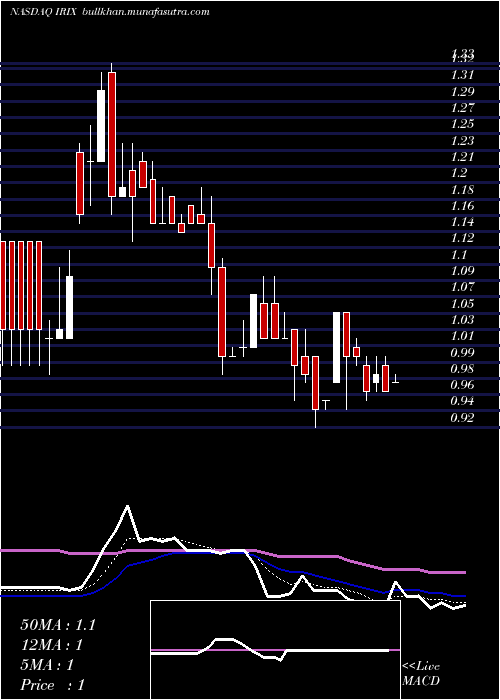This screenshot has width=500, height=700.
Task: Click the bullkhan.munafasutra.com watermark text
Action: (146, 12)
